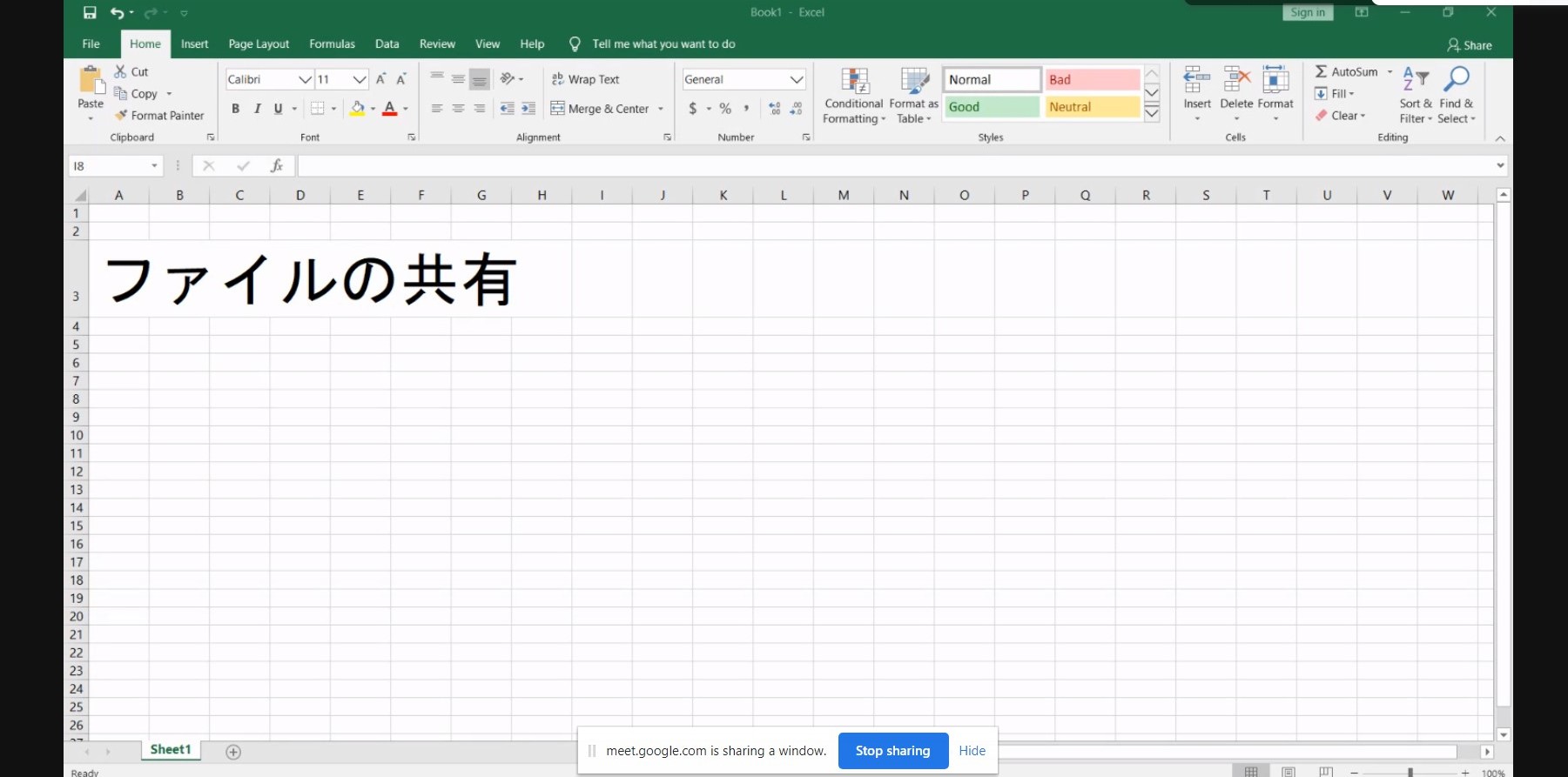Click Hide link in sharing bar
Viewport: 1568px width, 777px height.
(x=972, y=750)
